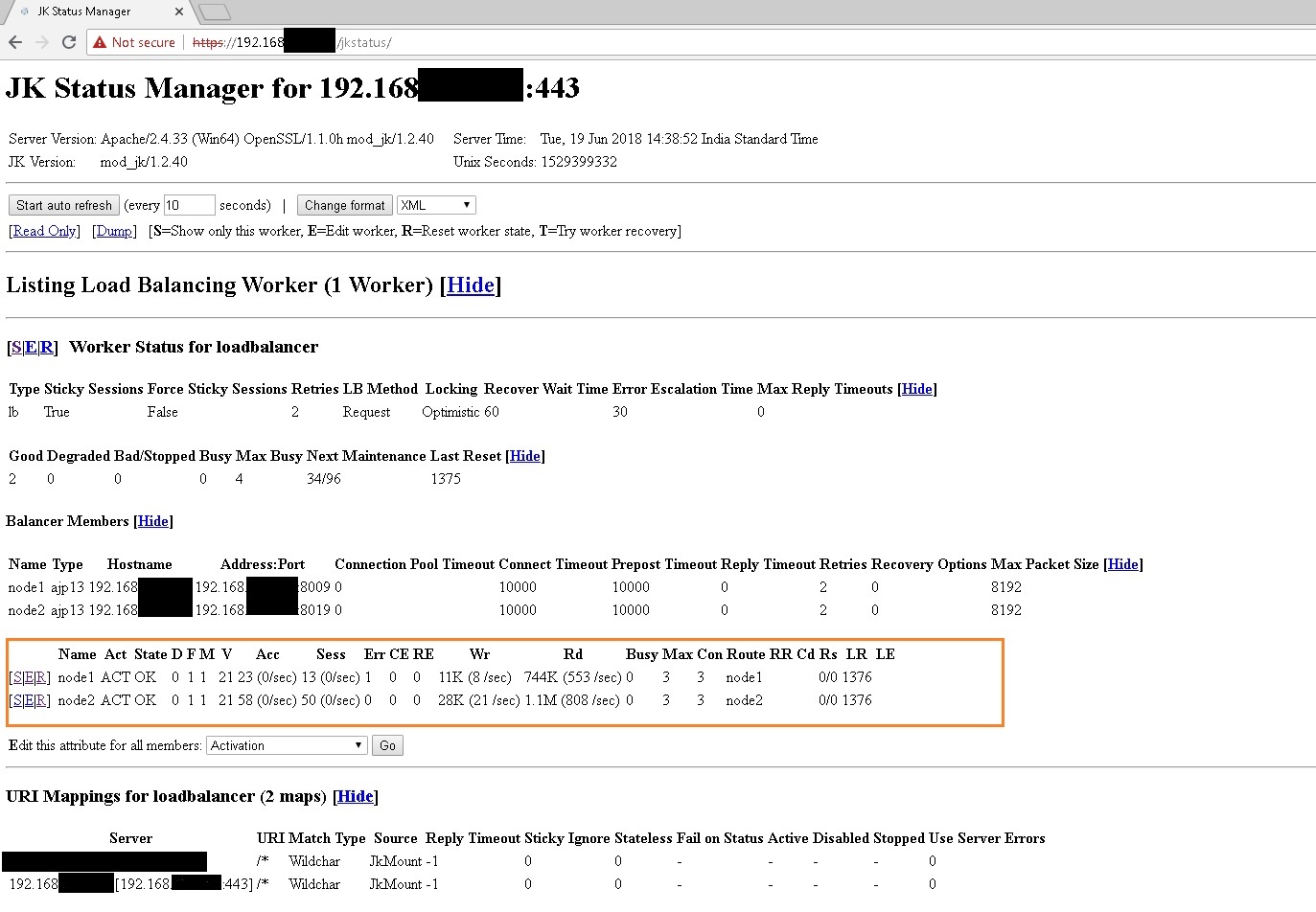Hide the URI Mappings section
This screenshot has width=1316, height=912.
pyautogui.click(x=355, y=796)
